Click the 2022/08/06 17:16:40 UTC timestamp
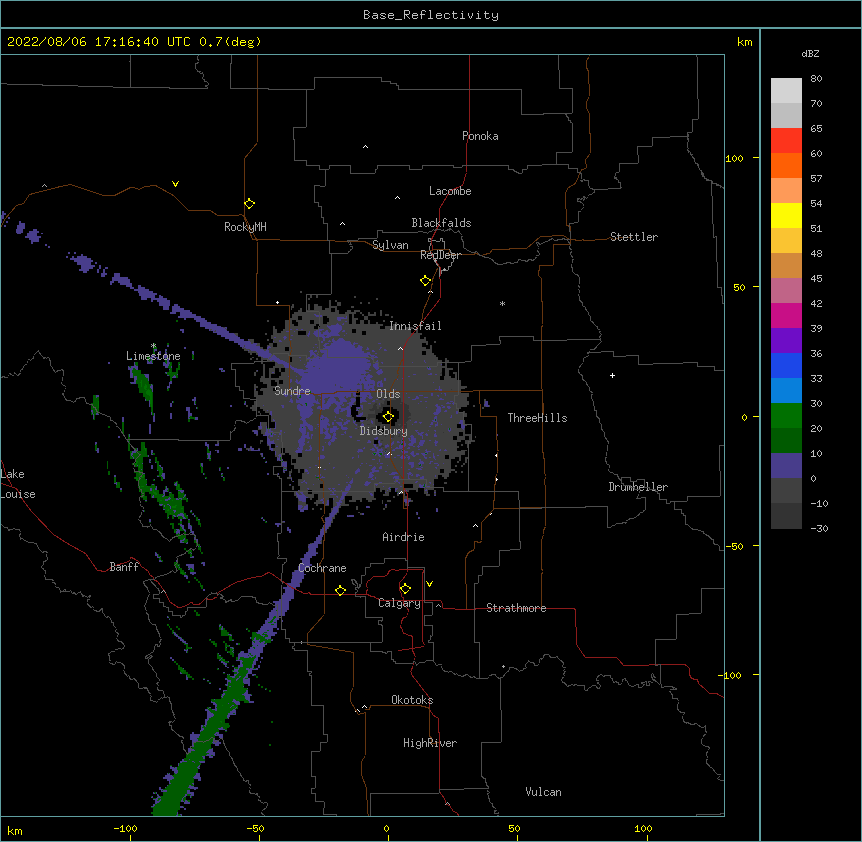The height and width of the screenshot is (842, 862). pyautogui.click(x=99, y=42)
